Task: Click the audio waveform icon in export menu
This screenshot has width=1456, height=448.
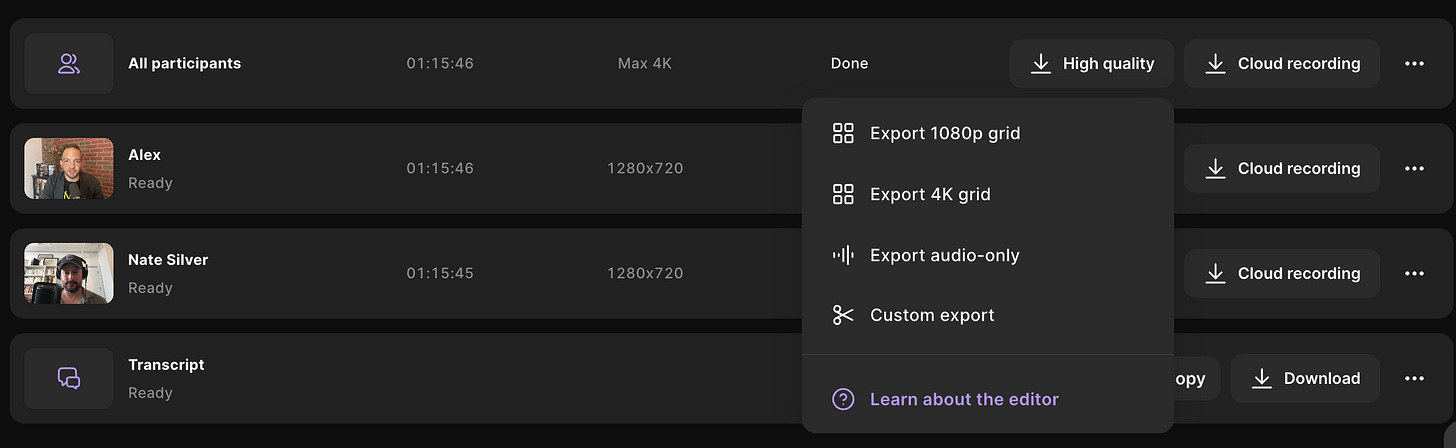Action: 843,255
